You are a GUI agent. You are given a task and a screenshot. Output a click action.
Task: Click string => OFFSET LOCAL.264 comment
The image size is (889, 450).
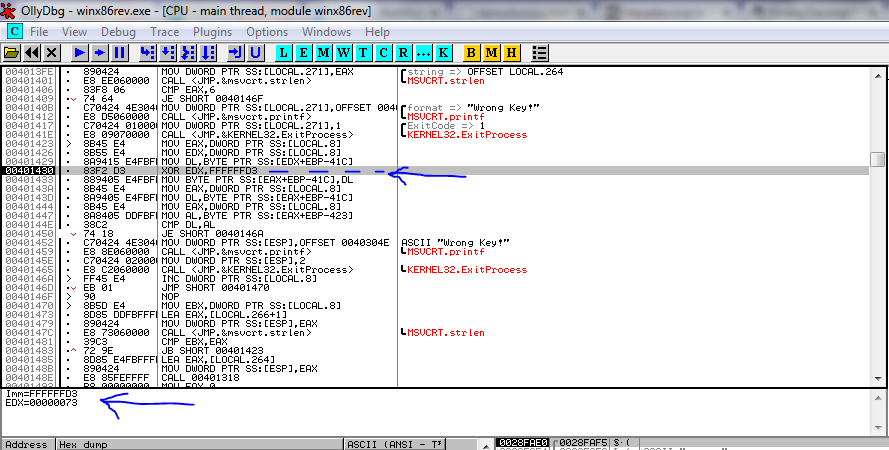pyautogui.click(x=485, y=71)
